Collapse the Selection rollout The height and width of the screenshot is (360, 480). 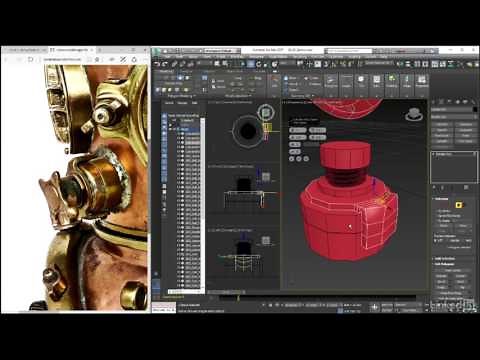click(x=442, y=199)
